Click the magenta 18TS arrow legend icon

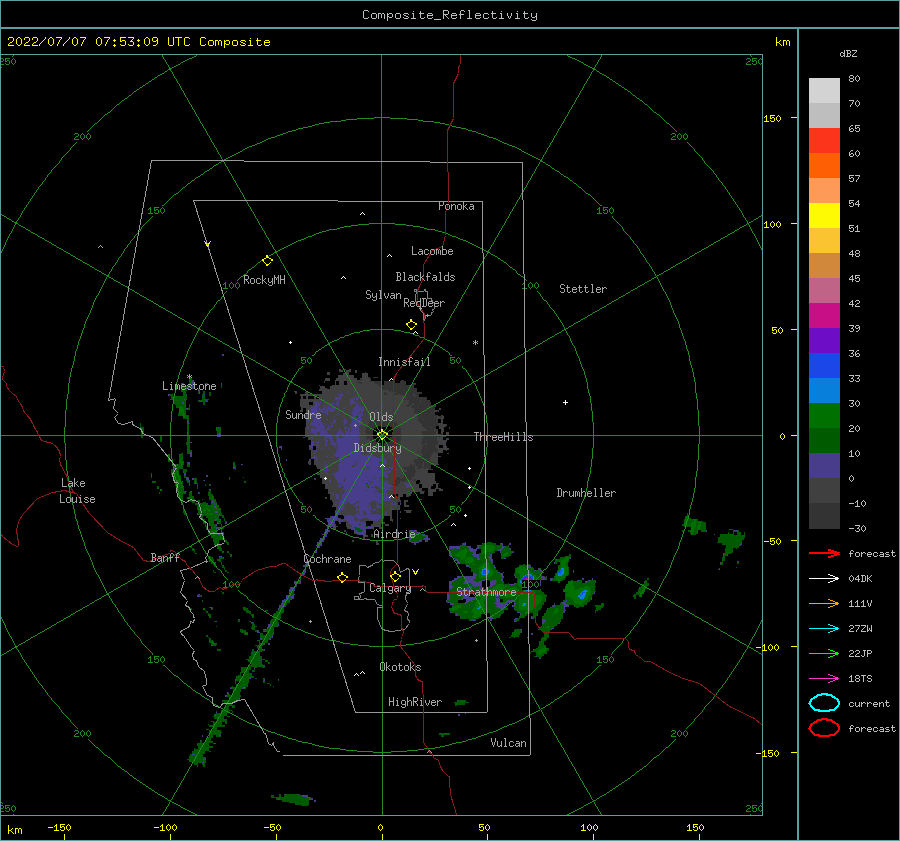824,679
